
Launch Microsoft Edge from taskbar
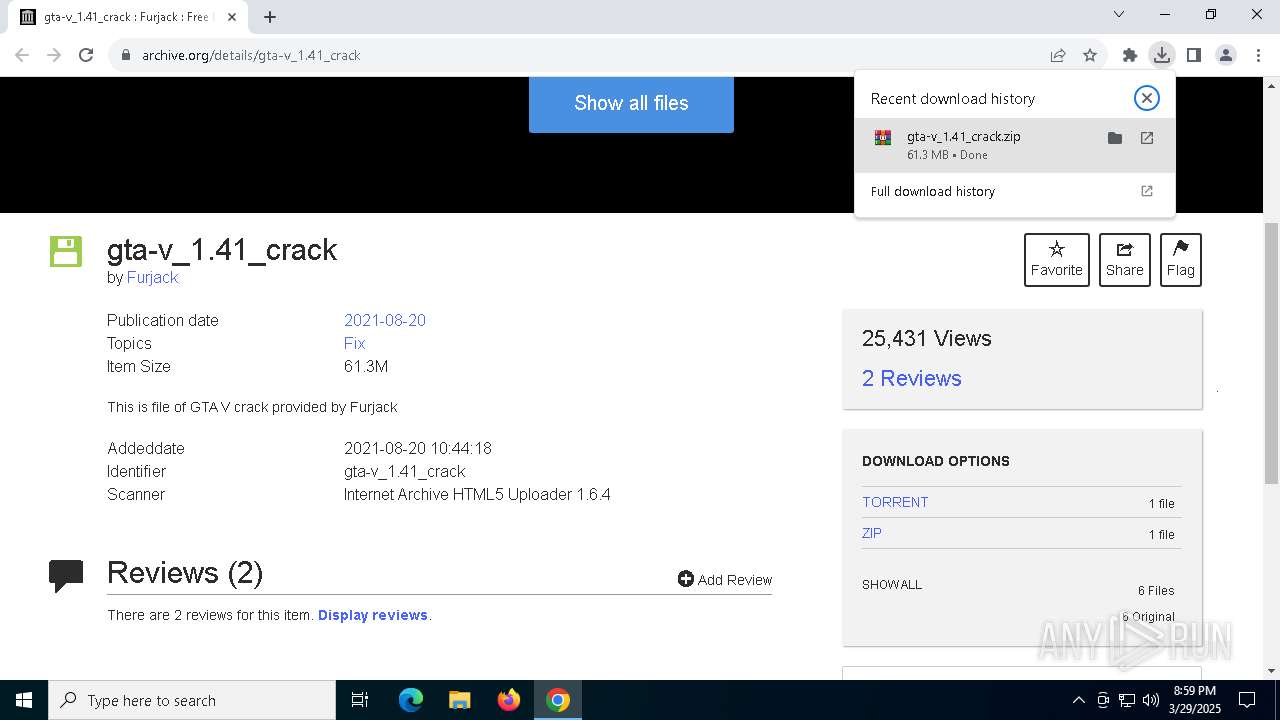(411, 700)
